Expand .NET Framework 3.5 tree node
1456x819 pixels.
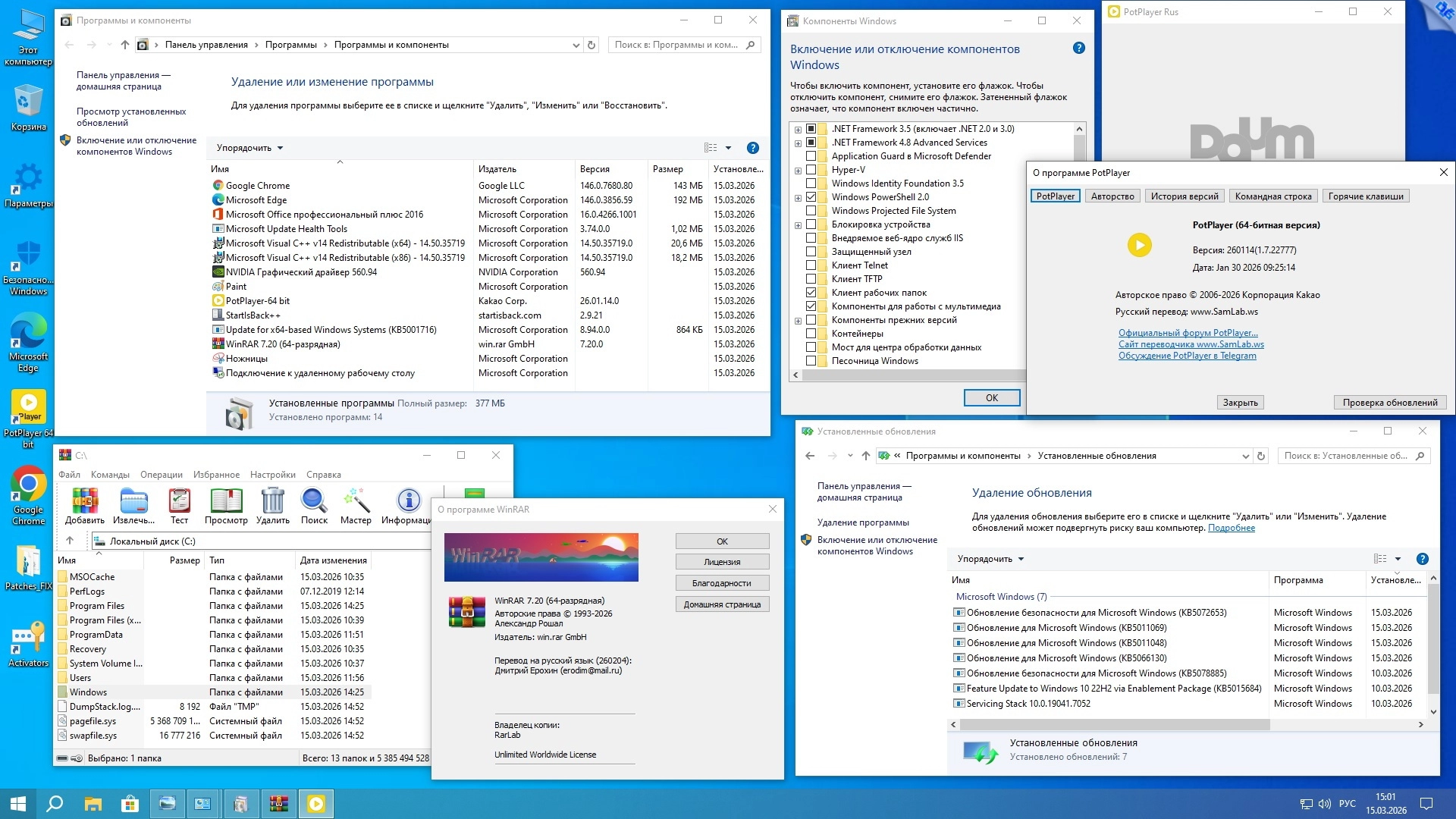[798, 130]
